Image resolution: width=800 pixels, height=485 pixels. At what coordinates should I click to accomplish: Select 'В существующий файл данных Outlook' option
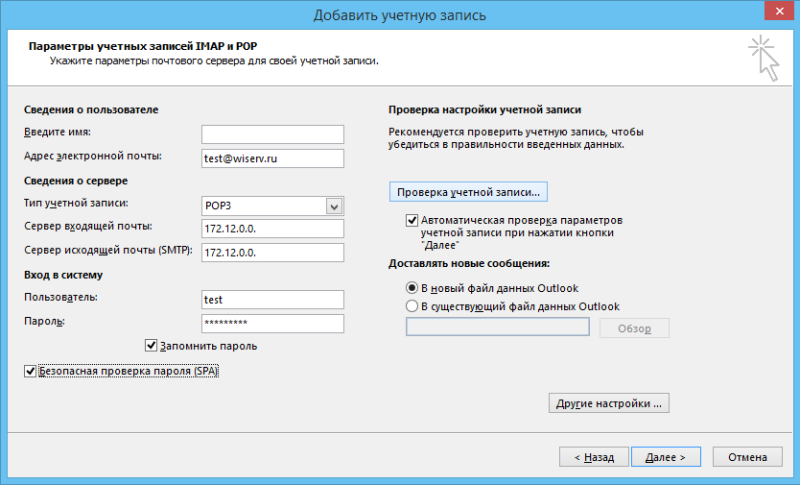[x=412, y=306]
